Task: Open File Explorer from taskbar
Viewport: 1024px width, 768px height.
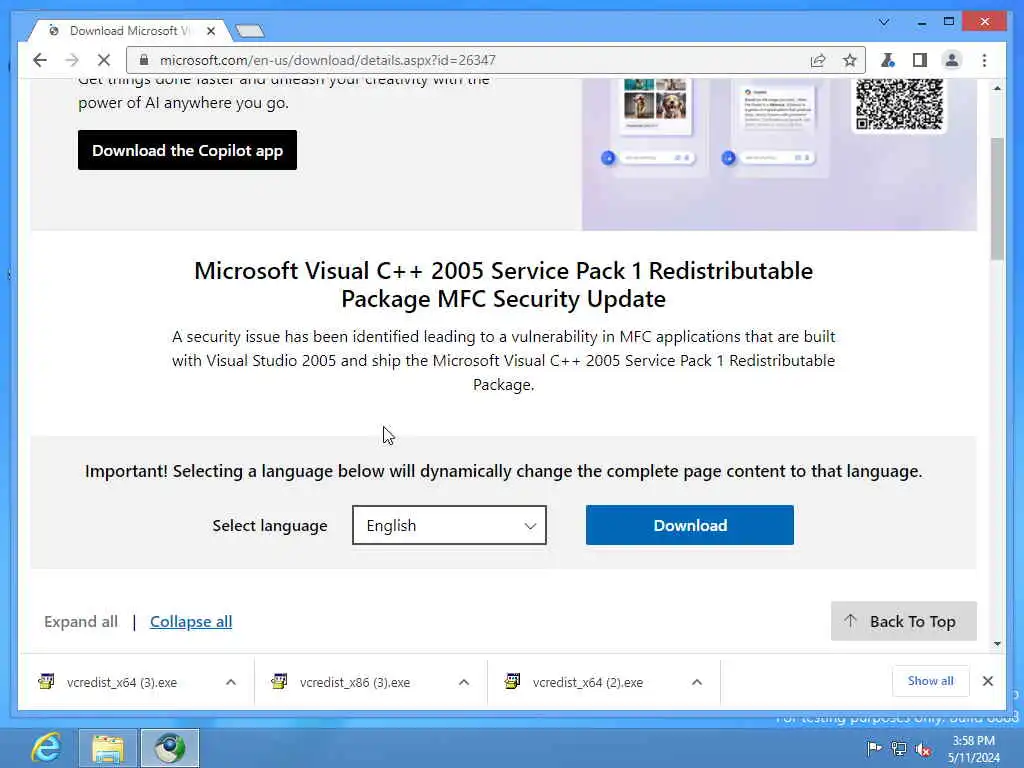Action: coord(108,748)
